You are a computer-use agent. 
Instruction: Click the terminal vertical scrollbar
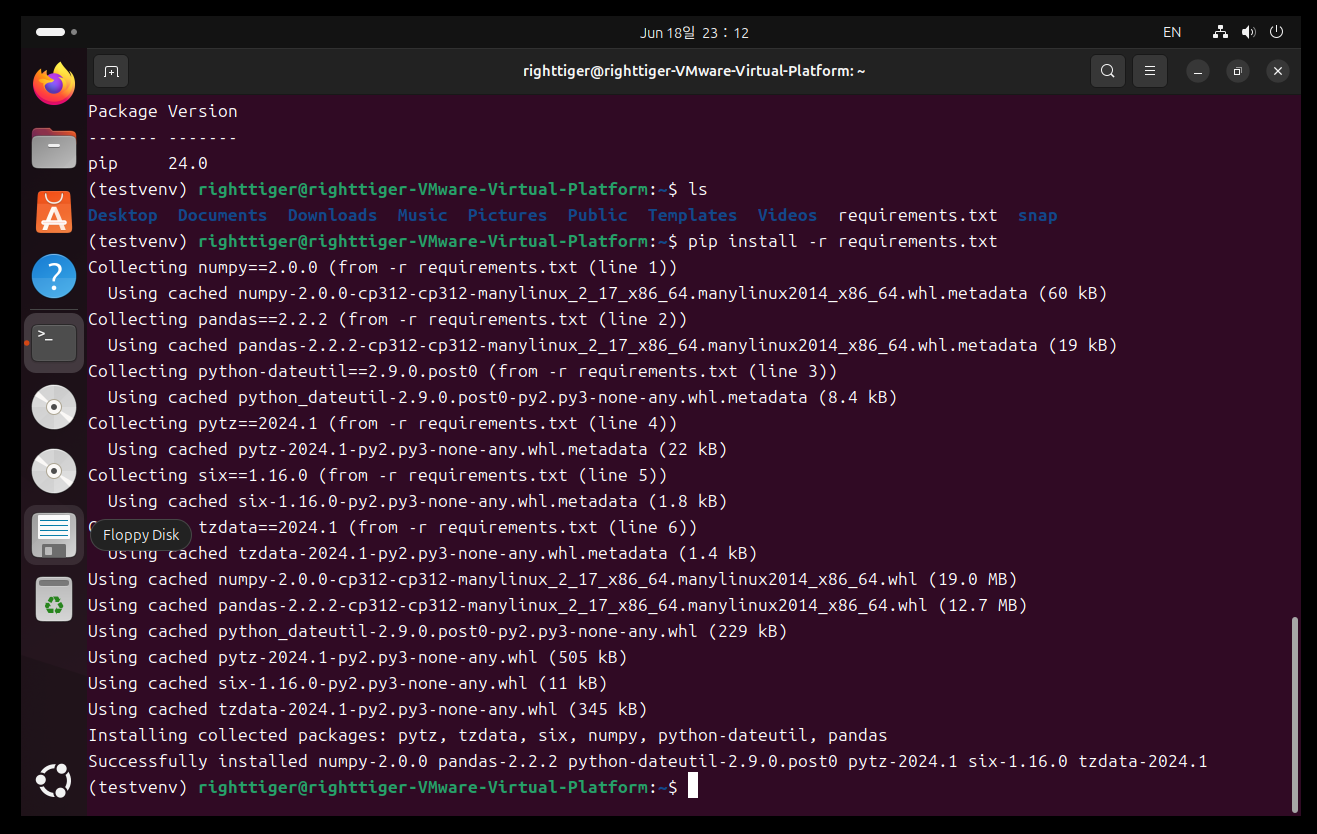coord(1295,714)
